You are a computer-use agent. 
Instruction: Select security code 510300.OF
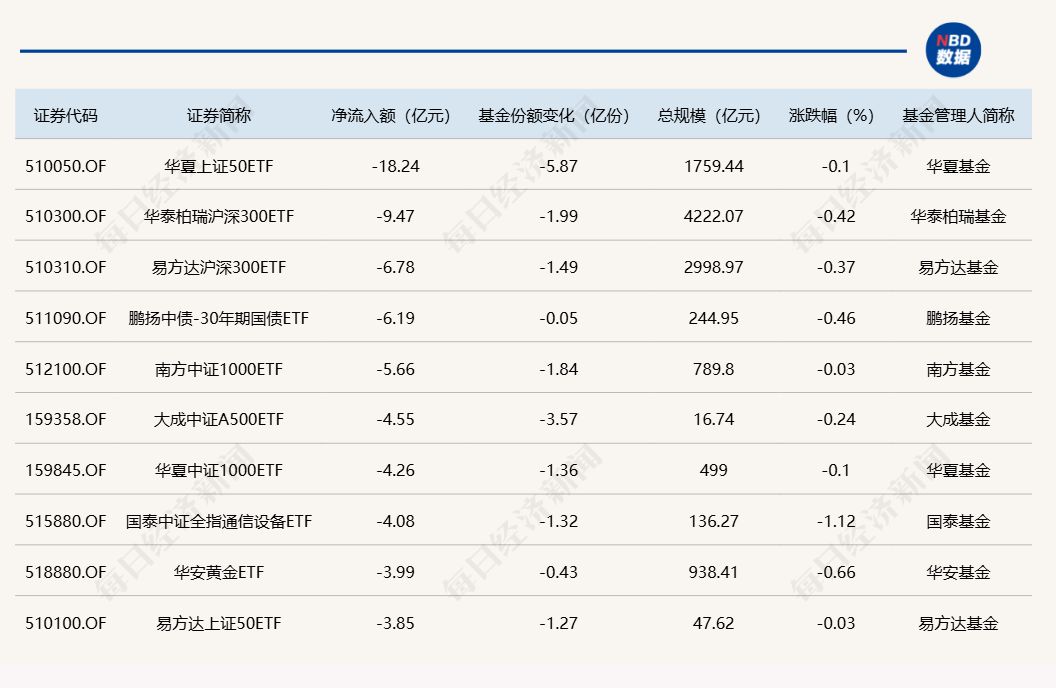click(66, 216)
